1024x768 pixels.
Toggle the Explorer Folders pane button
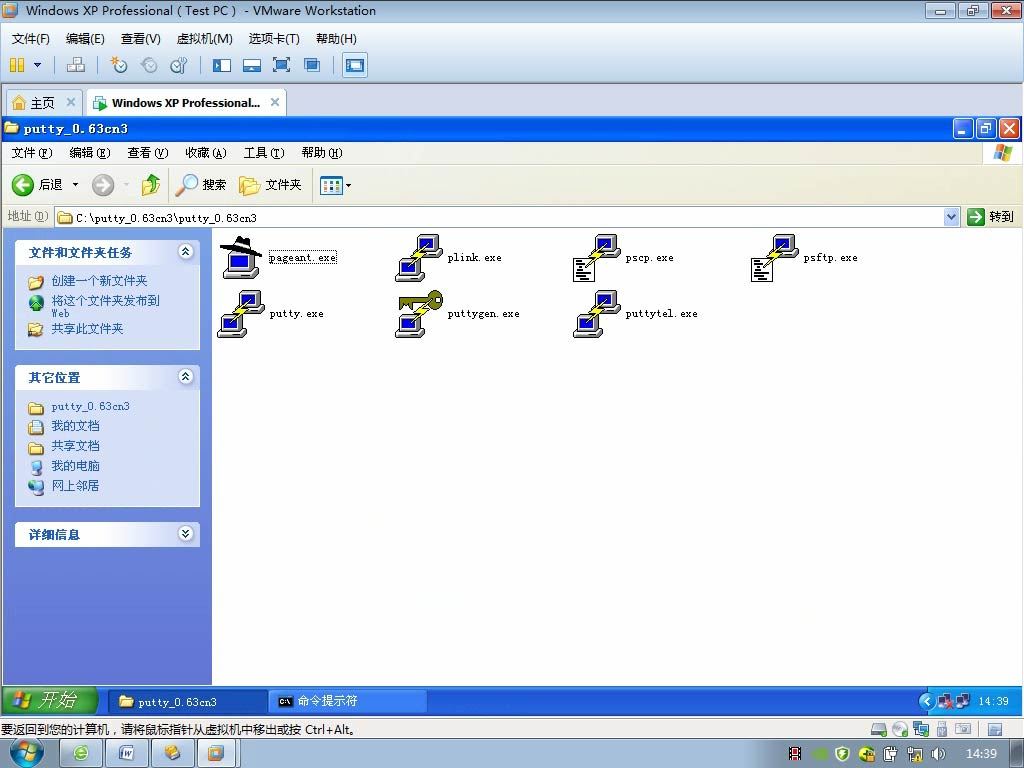tap(270, 185)
